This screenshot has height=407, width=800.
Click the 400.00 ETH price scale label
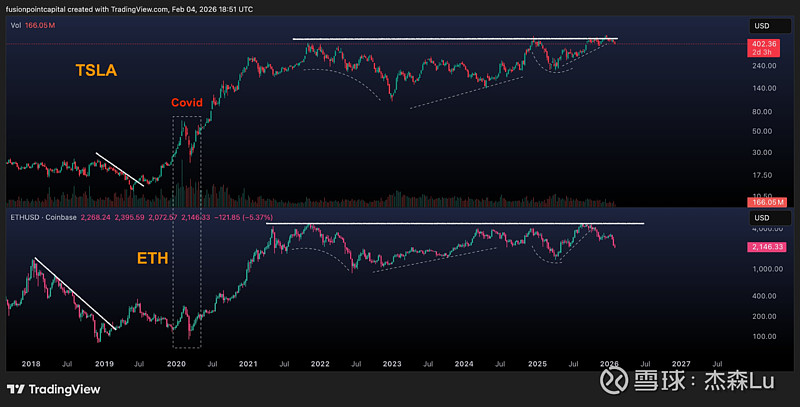click(x=764, y=296)
